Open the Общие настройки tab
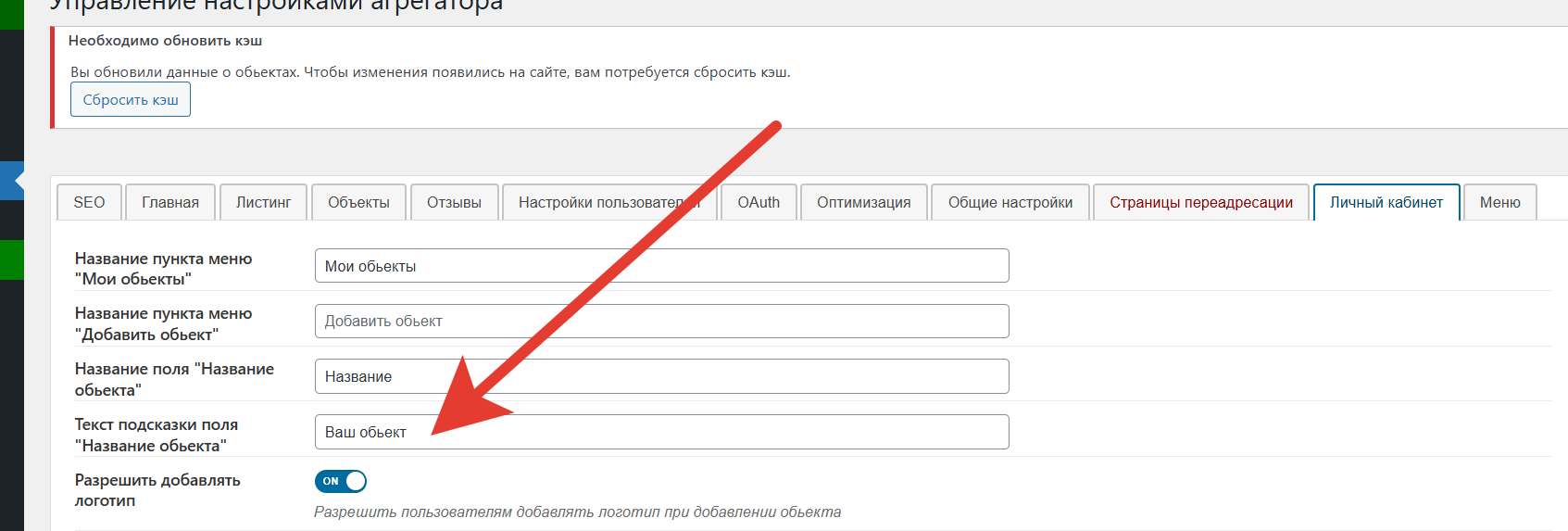 (x=1010, y=202)
